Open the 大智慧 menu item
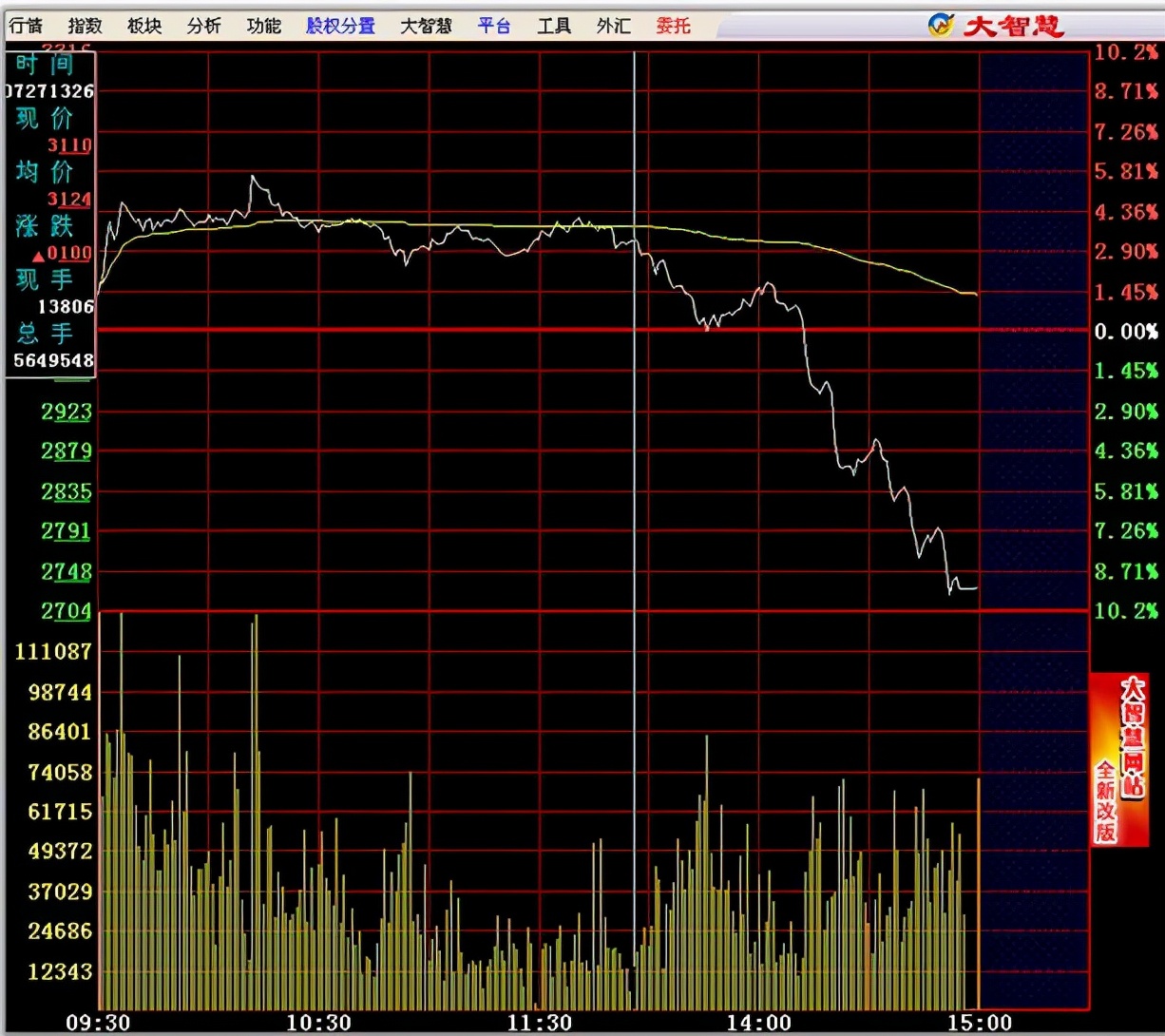 point(426,26)
